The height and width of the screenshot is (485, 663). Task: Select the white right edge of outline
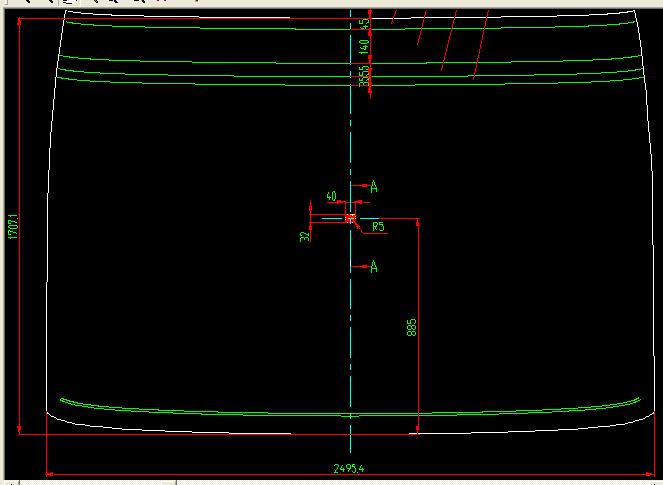653,250
